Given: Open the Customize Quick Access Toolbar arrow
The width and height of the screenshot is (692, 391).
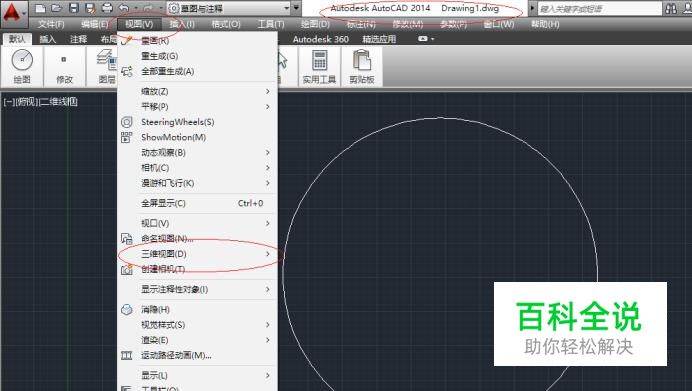Looking at the screenshot, I should point(297,8).
